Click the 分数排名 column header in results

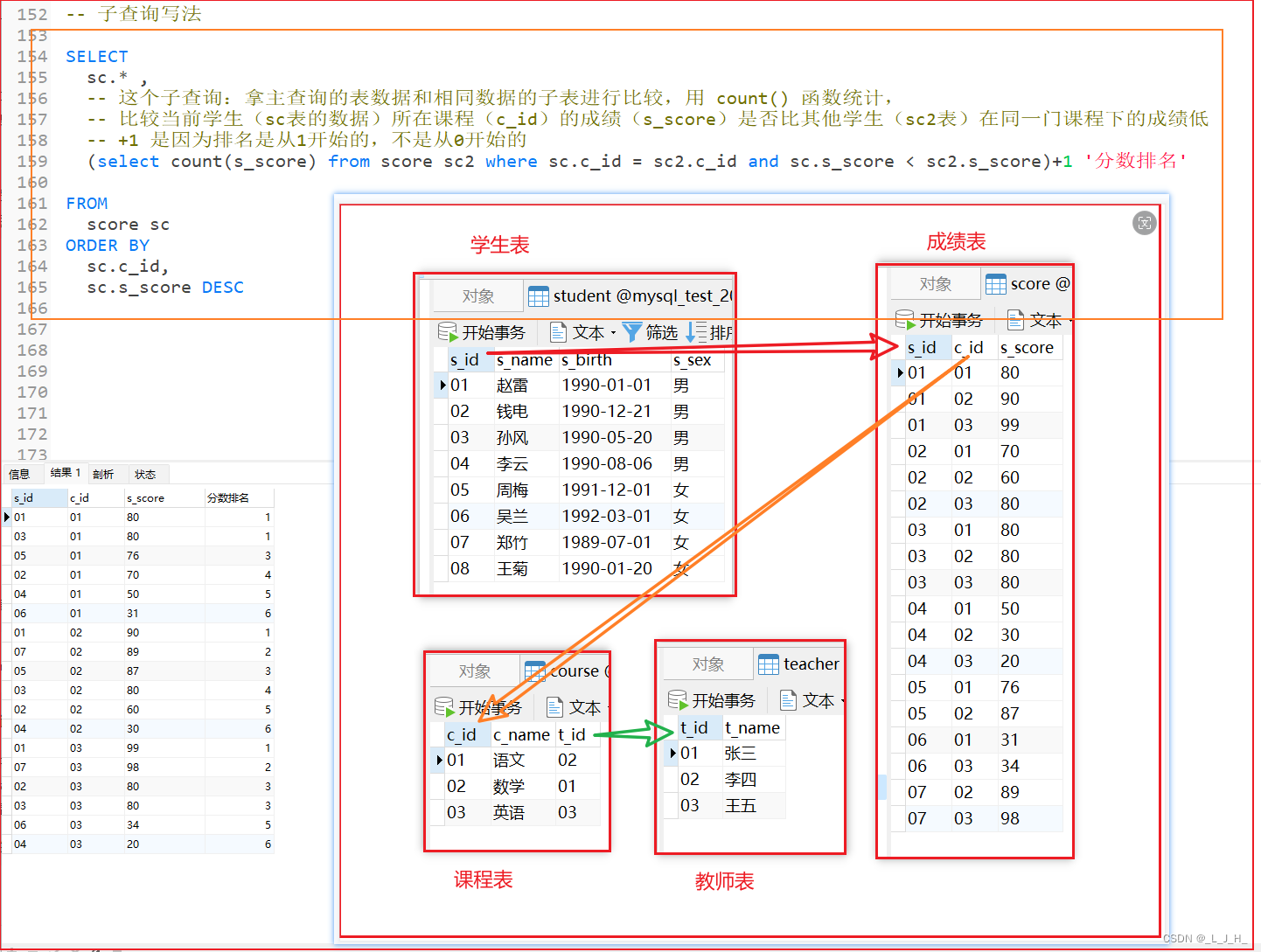click(240, 498)
